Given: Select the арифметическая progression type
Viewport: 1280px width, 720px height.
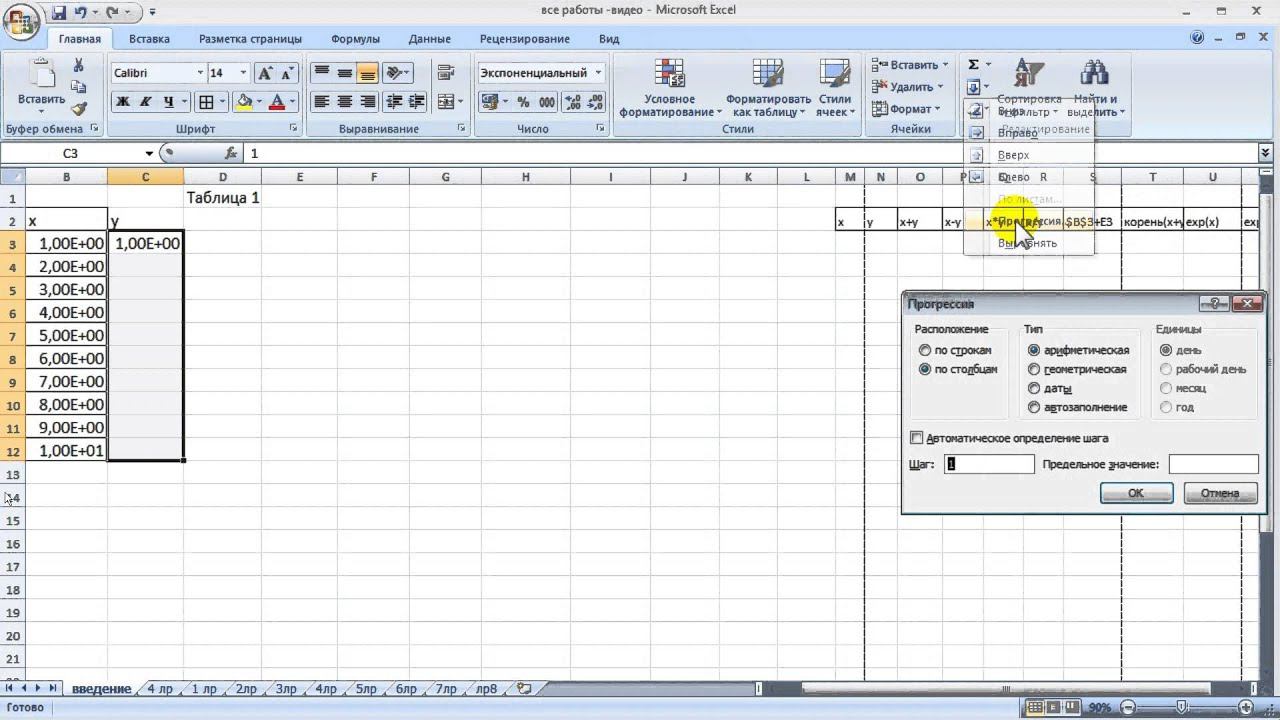Looking at the screenshot, I should coord(1034,350).
